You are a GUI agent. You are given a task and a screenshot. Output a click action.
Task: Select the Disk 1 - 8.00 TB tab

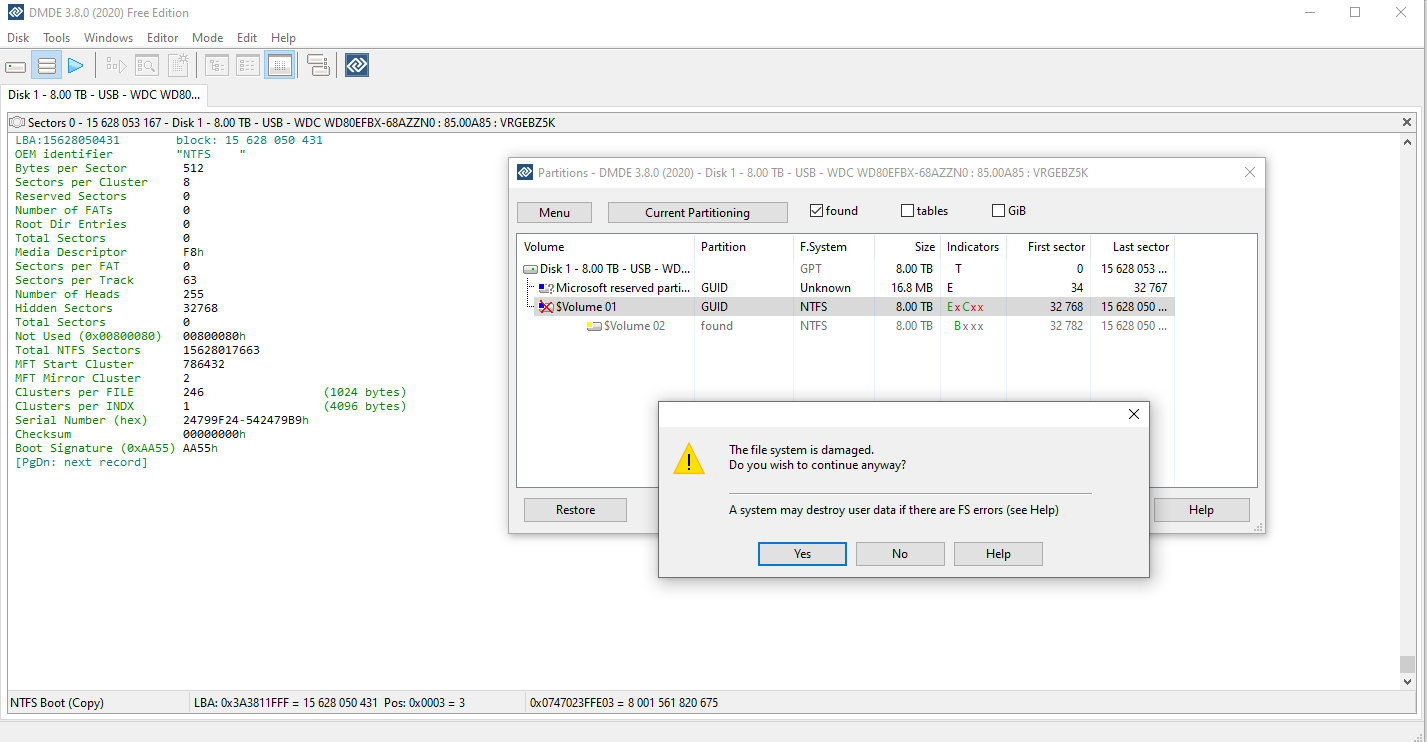104,95
